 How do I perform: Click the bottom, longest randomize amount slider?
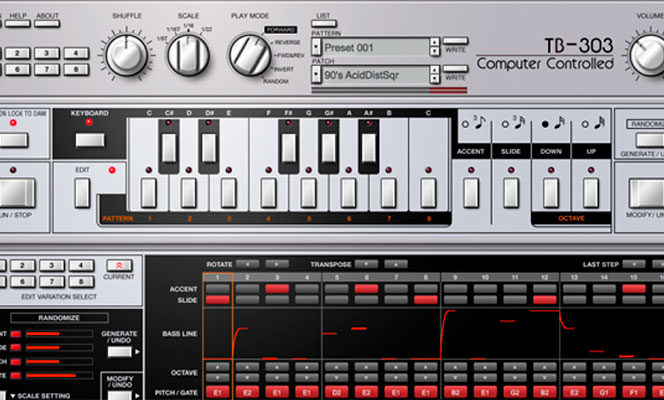[x=59, y=375]
